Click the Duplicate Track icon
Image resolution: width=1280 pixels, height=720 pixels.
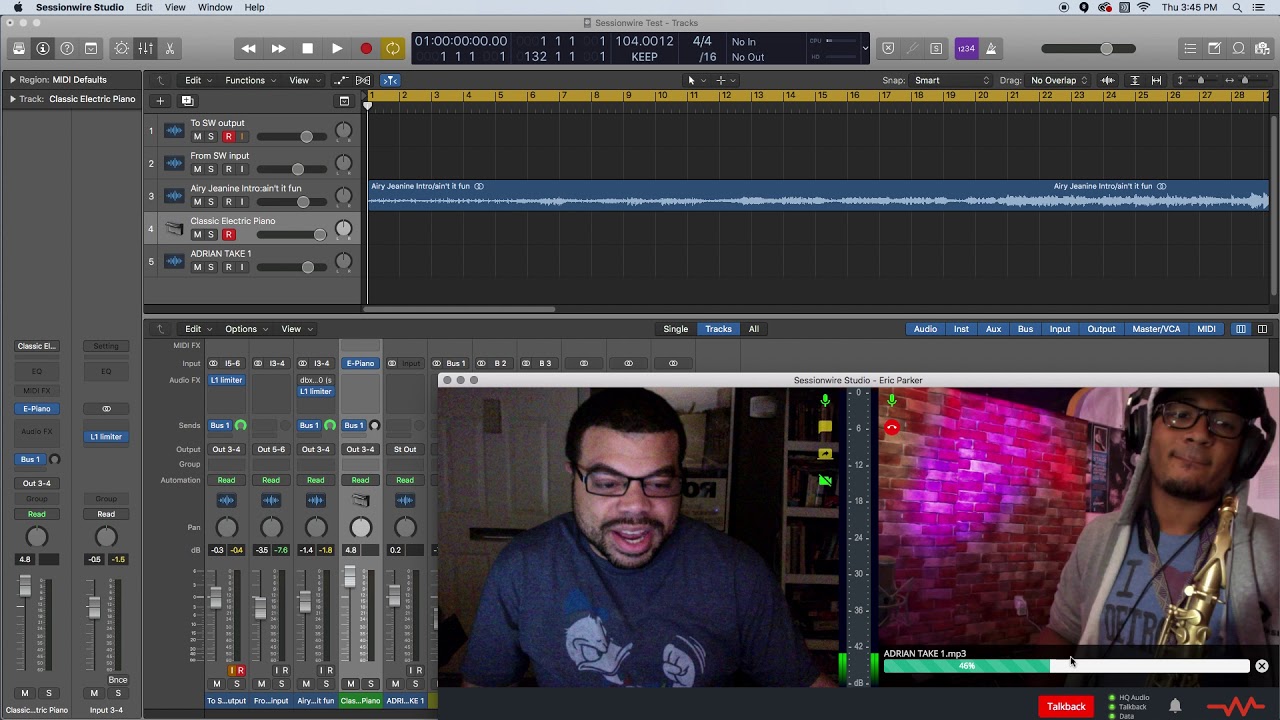point(187,100)
